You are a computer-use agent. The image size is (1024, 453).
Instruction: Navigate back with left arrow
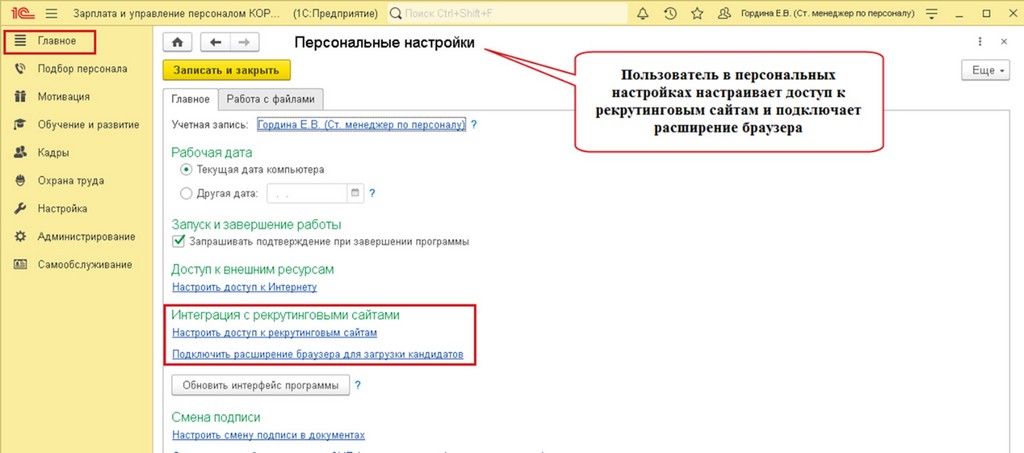pos(215,42)
